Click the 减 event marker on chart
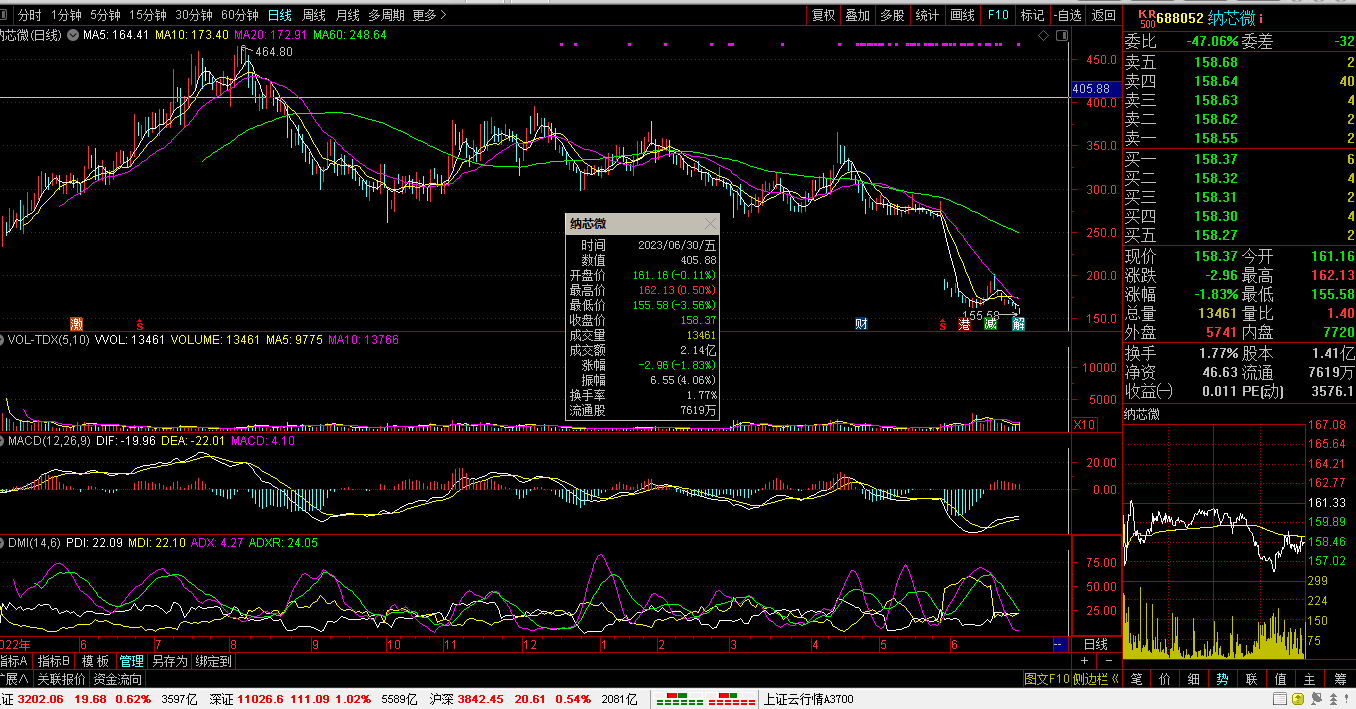 [990, 324]
